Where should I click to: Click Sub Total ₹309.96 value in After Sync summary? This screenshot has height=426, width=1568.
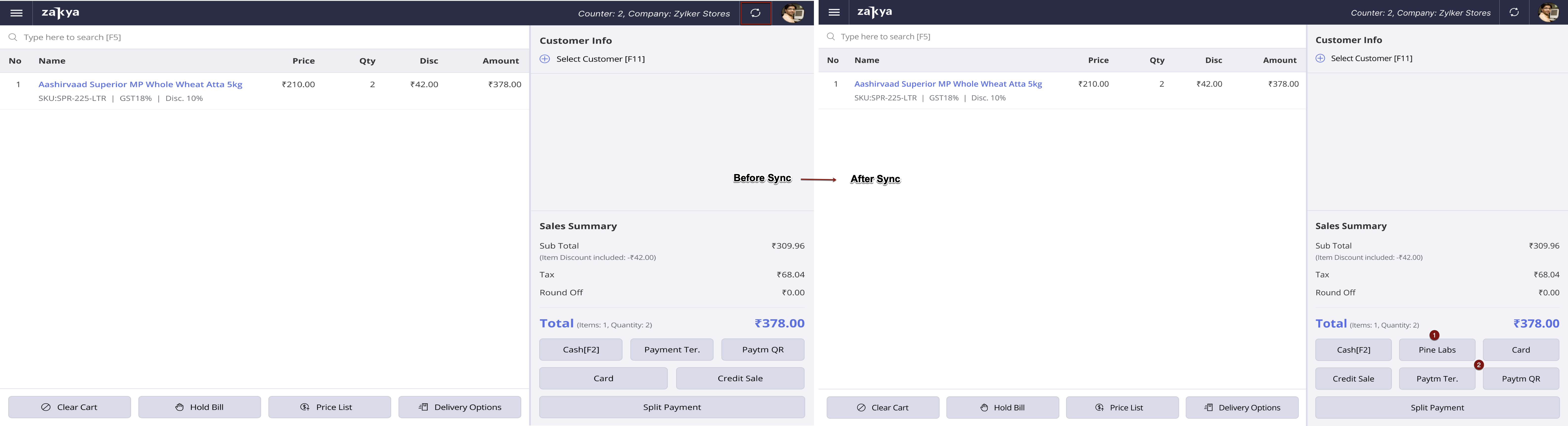coord(1544,246)
